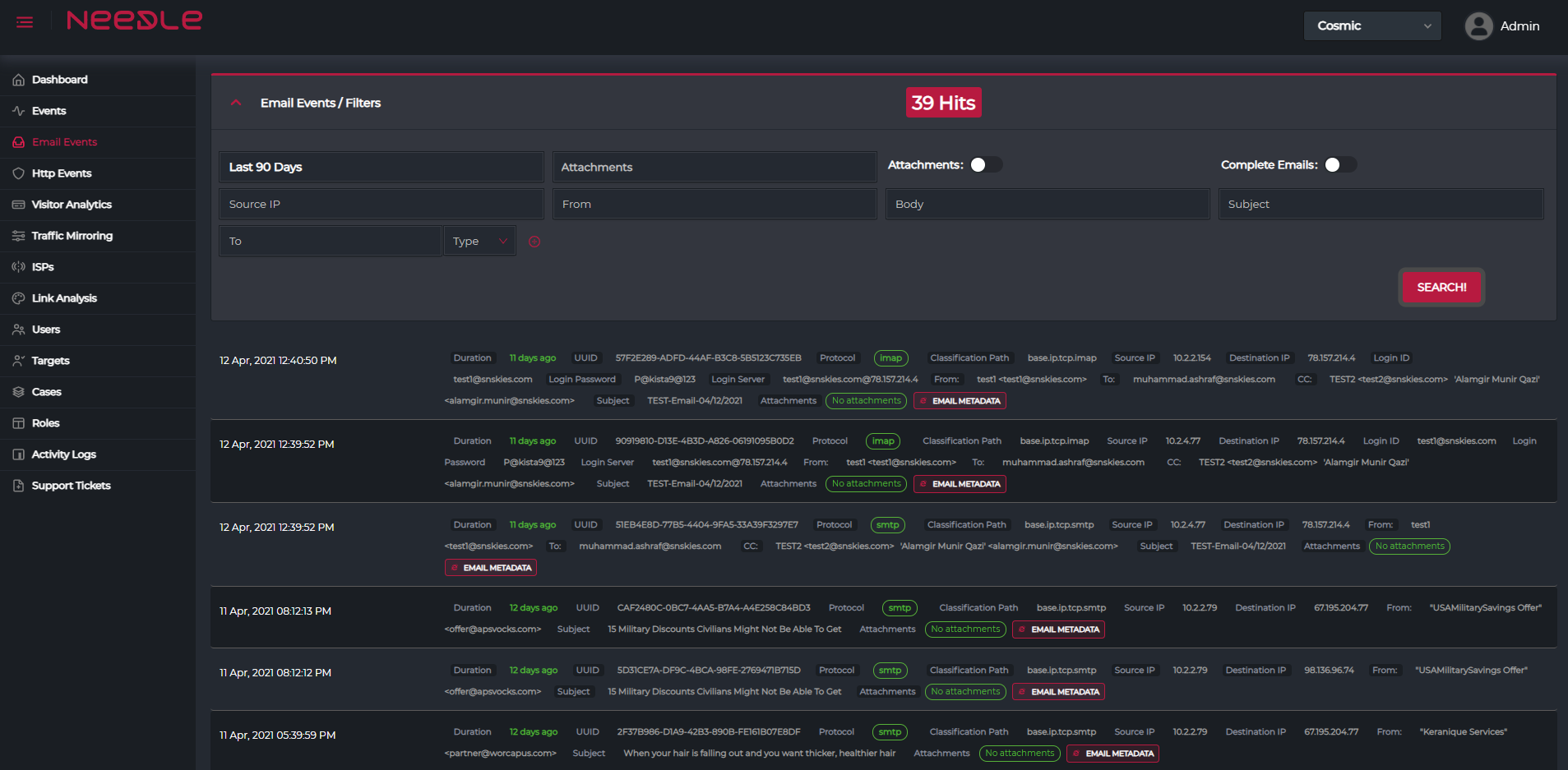Select the Http Events shield icon
This screenshot has width=1568, height=770.
(18, 173)
